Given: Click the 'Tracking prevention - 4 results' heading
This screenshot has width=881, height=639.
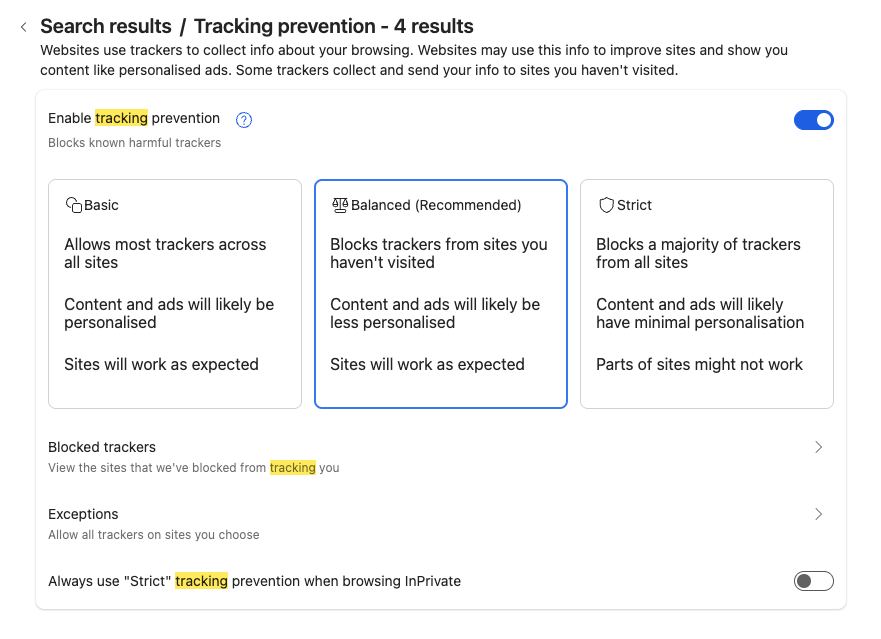Looking at the screenshot, I should click(333, 27).
